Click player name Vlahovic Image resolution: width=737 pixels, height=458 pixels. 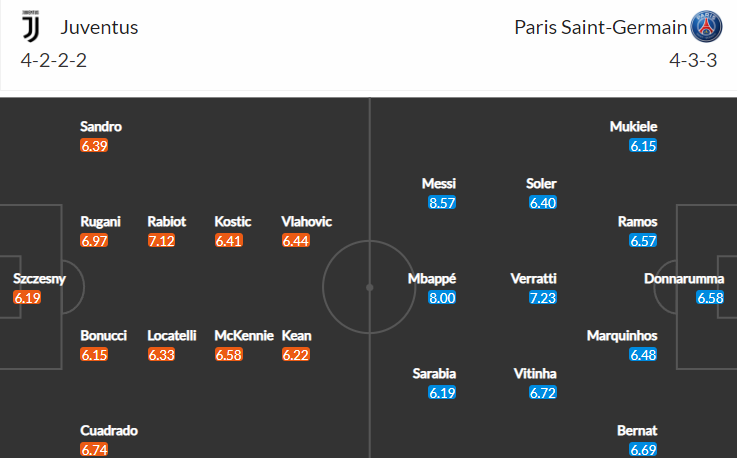point(306,221)
